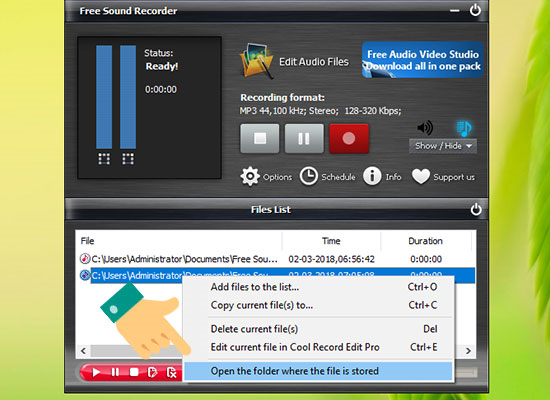550x400 pixels.
Task: Click the files list scroll-left arrow
Action: [x=83, y=351]
